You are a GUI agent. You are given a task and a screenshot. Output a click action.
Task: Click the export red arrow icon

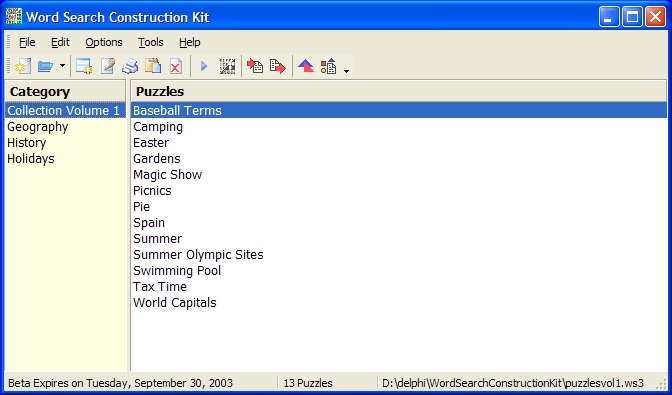point(278,66)
